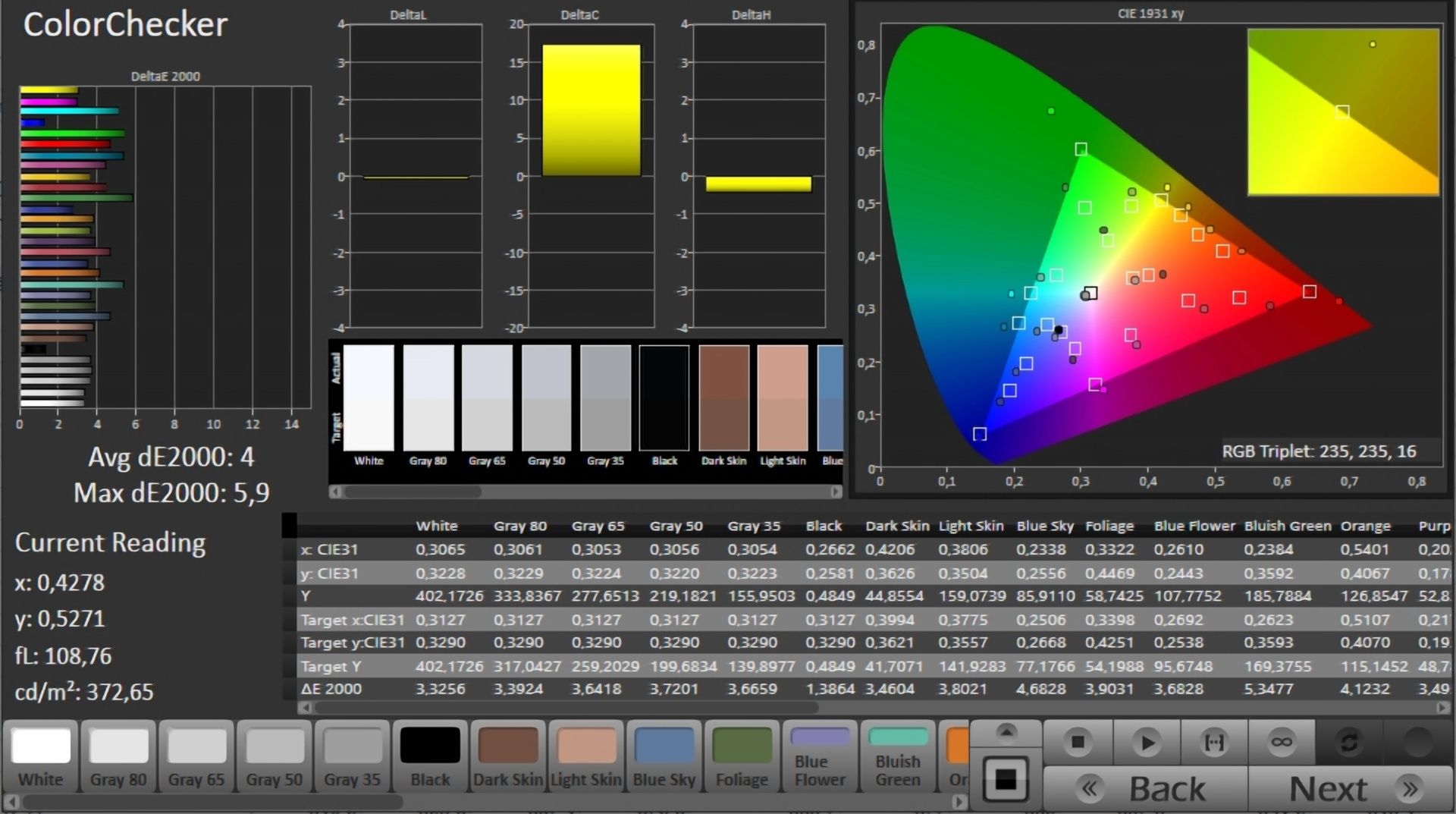Select the White color patch
This screenshot has height=814, width=1456.
click(41, 756)
